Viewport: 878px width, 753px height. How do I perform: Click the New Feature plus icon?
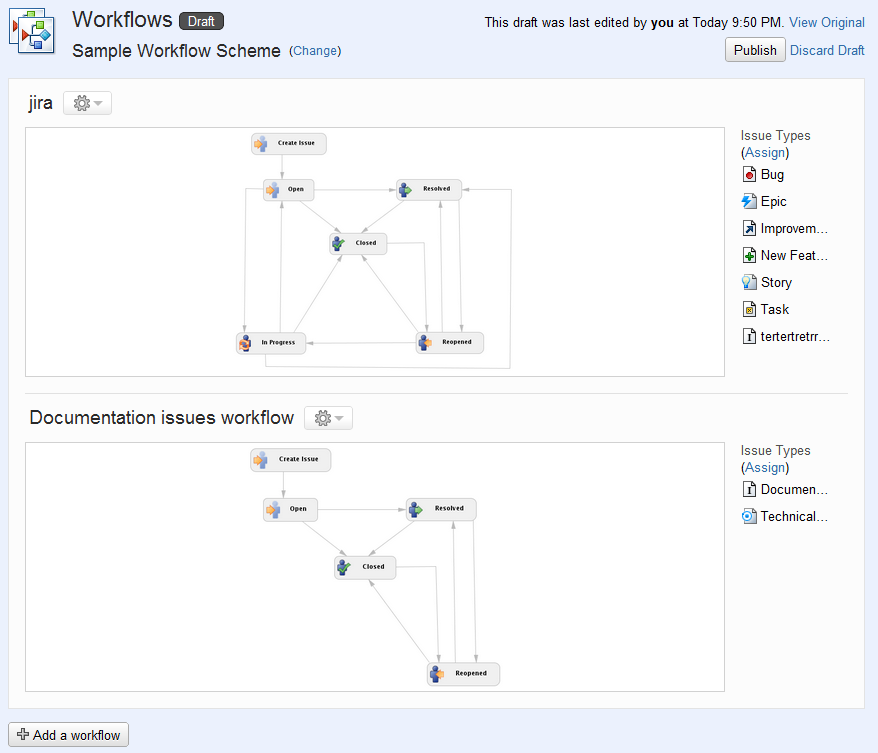749,255
